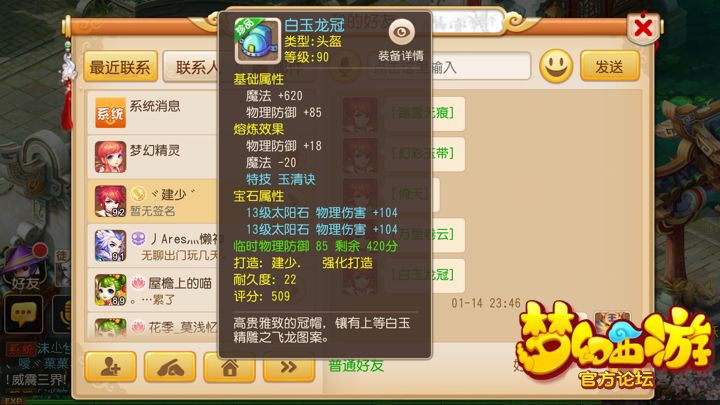Click the eye icon for 装备详情
720x405 pixels.
click(x=401, y=32)
